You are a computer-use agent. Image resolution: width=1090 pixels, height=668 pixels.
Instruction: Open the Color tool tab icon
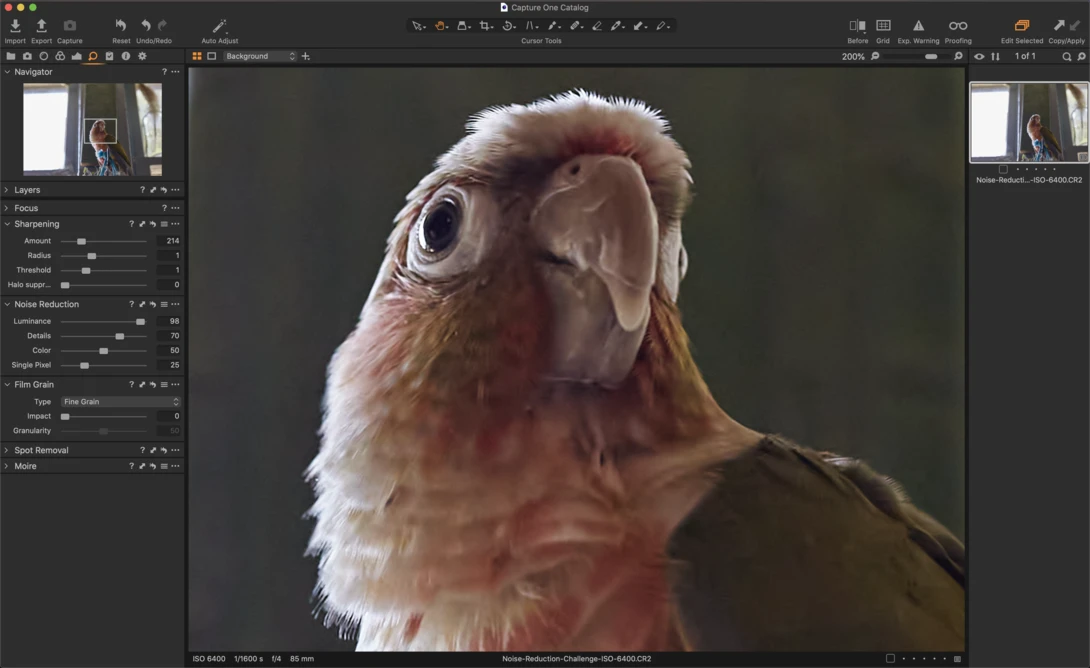(x=60, y=56)
